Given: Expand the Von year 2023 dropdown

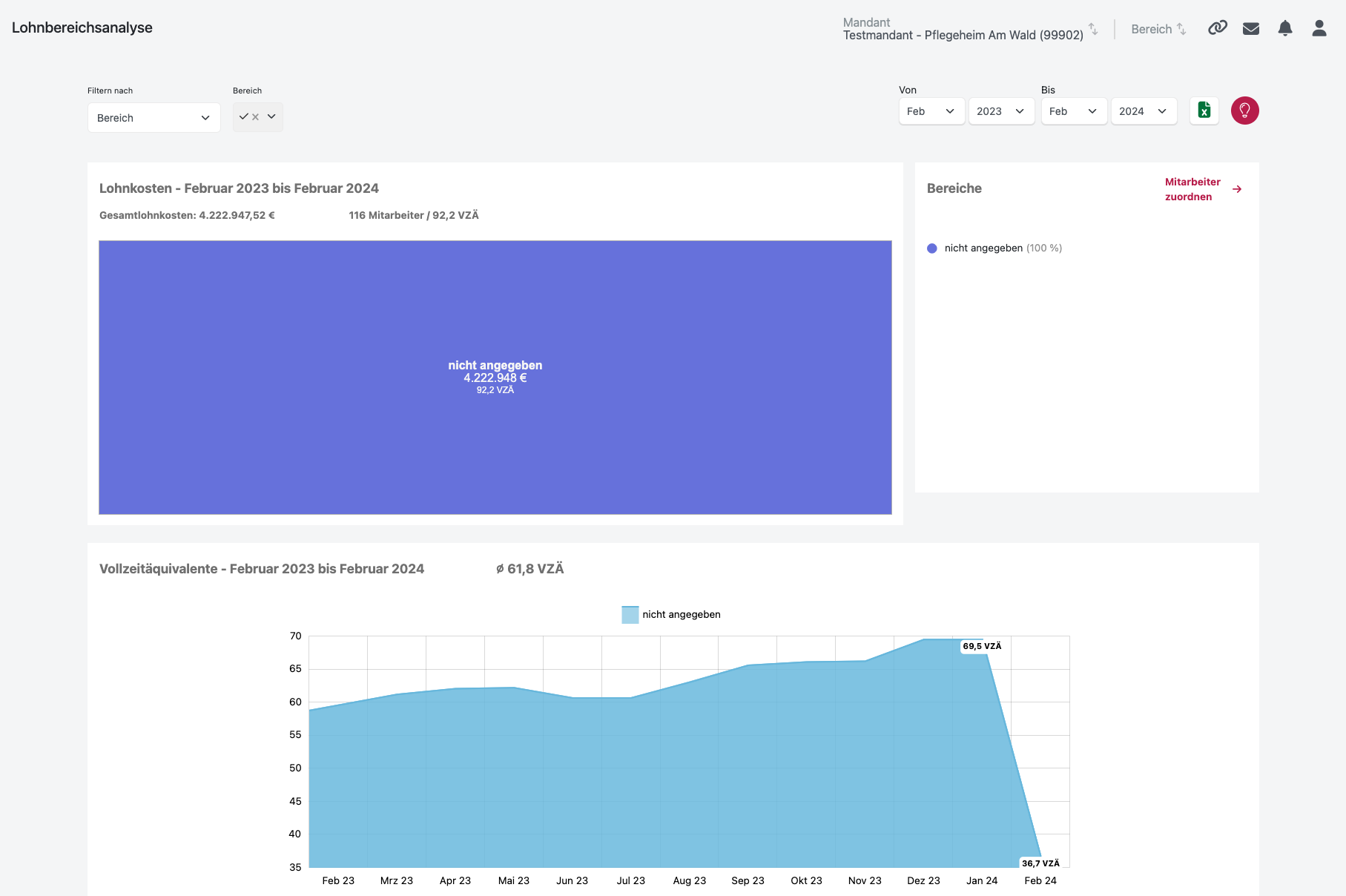Looking at the screenshot, I should click(1000, 111).
